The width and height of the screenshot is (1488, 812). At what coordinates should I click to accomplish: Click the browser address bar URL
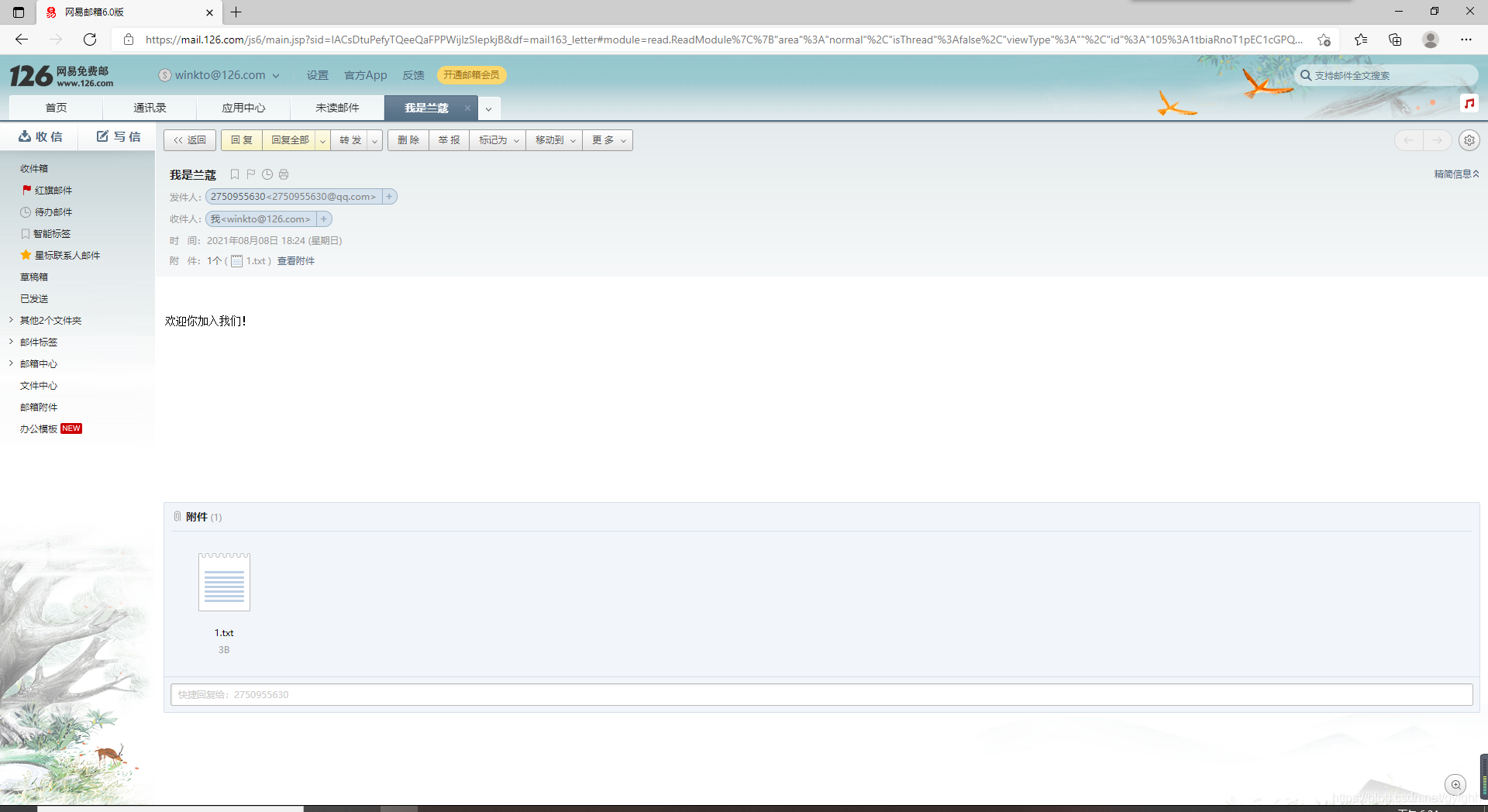tap(724, 40)
